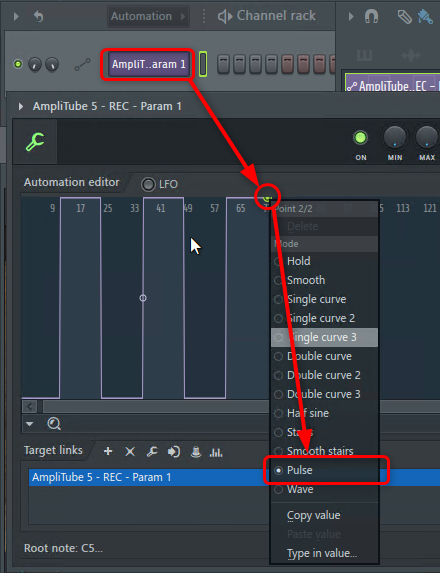Screen dimensions: 440x573
Task: Open the Automation channel filter dropdown
Action: pos(148,16)
